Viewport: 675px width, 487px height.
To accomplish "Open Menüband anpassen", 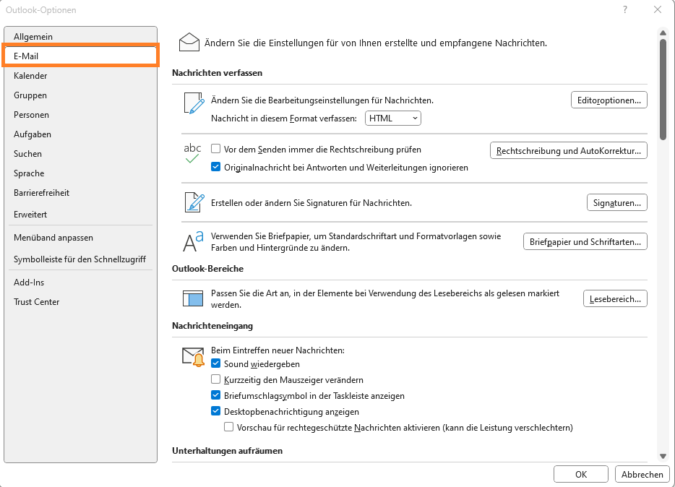I will [81, 238].
